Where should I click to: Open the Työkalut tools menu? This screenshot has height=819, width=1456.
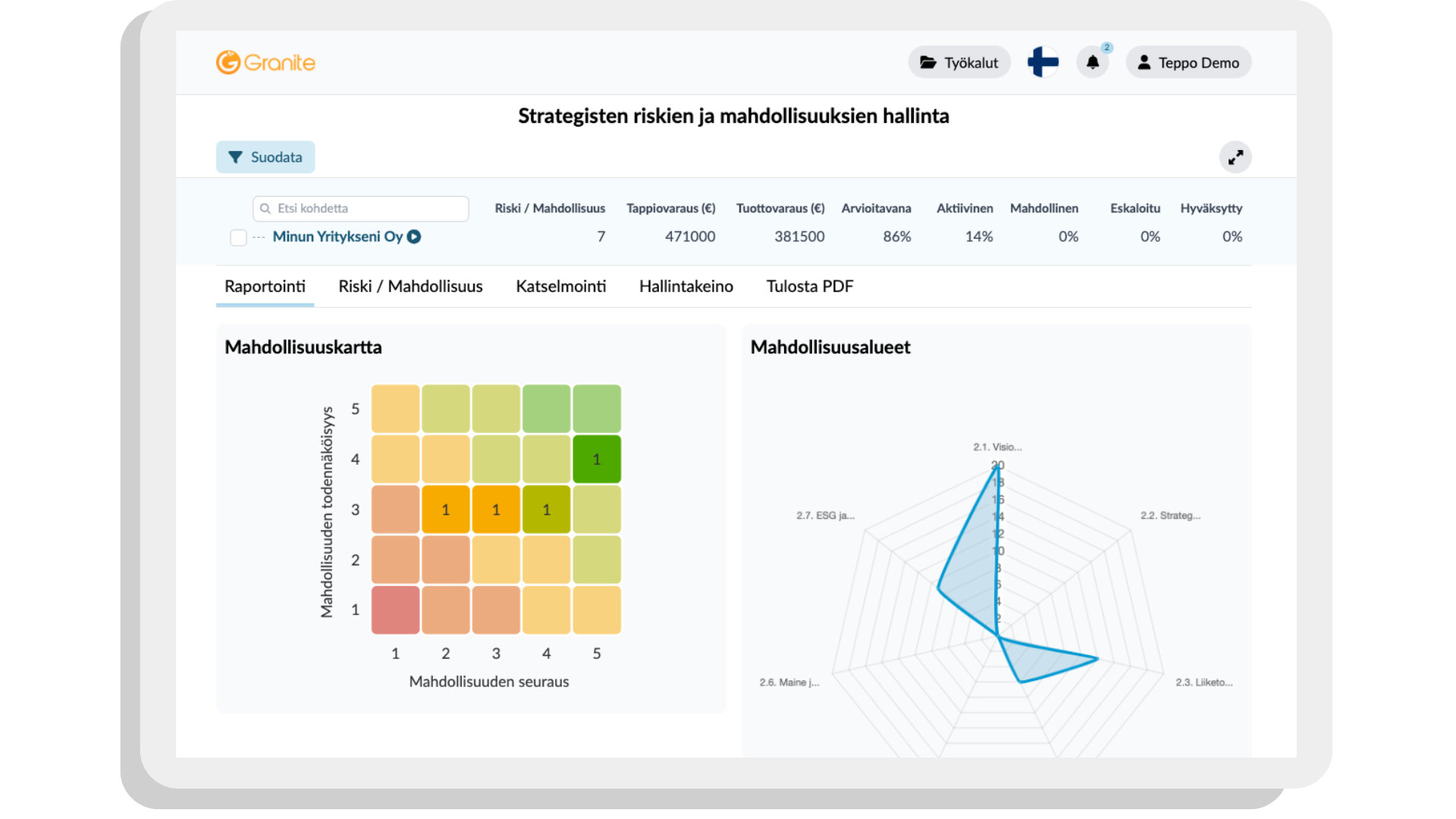[959, 62]
